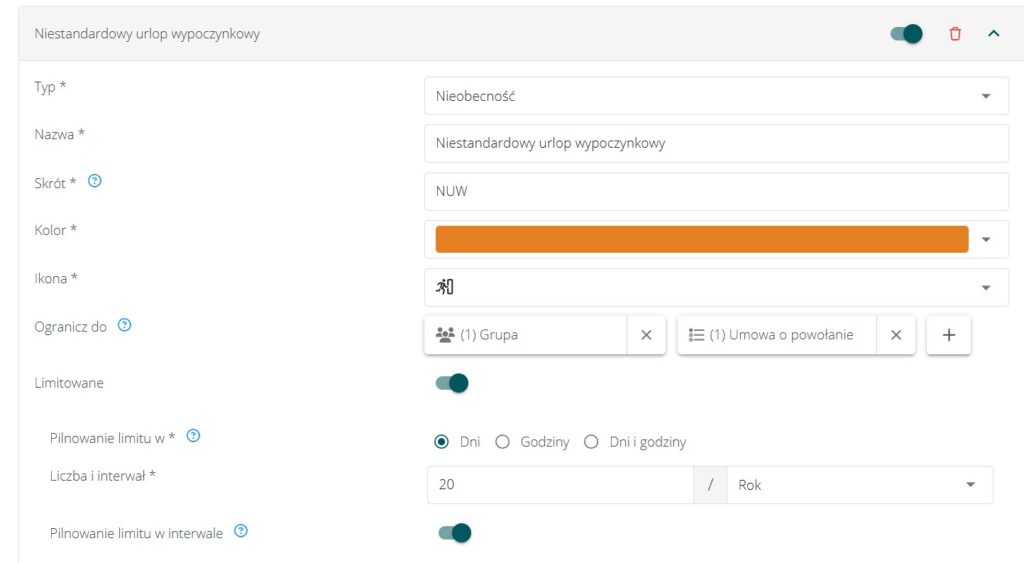This screenshot has width=1024, height=563.
Task: Click help icon next to Pilnowanie limitu w
Action: pos(194,436)
